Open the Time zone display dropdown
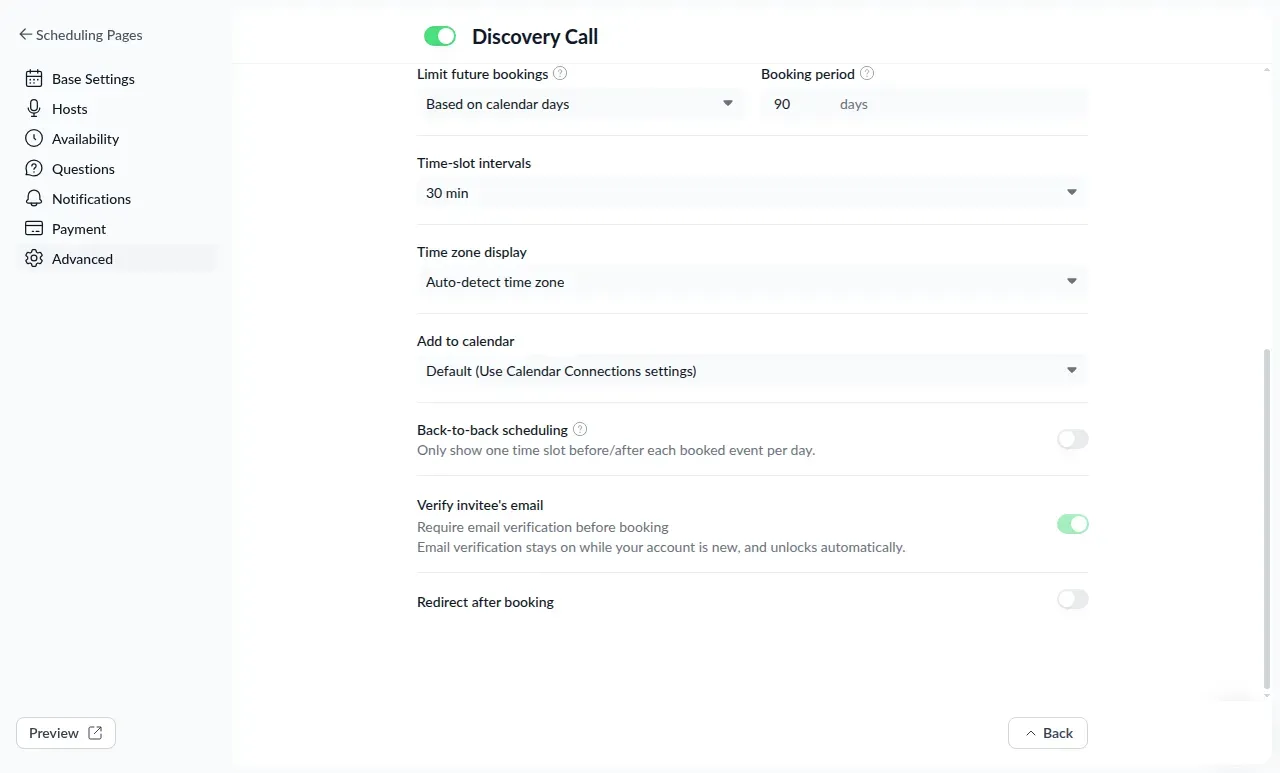Image resolution: width=1280 pixels, height=773 pixels. pyautogui.click(x=751, y=282)
